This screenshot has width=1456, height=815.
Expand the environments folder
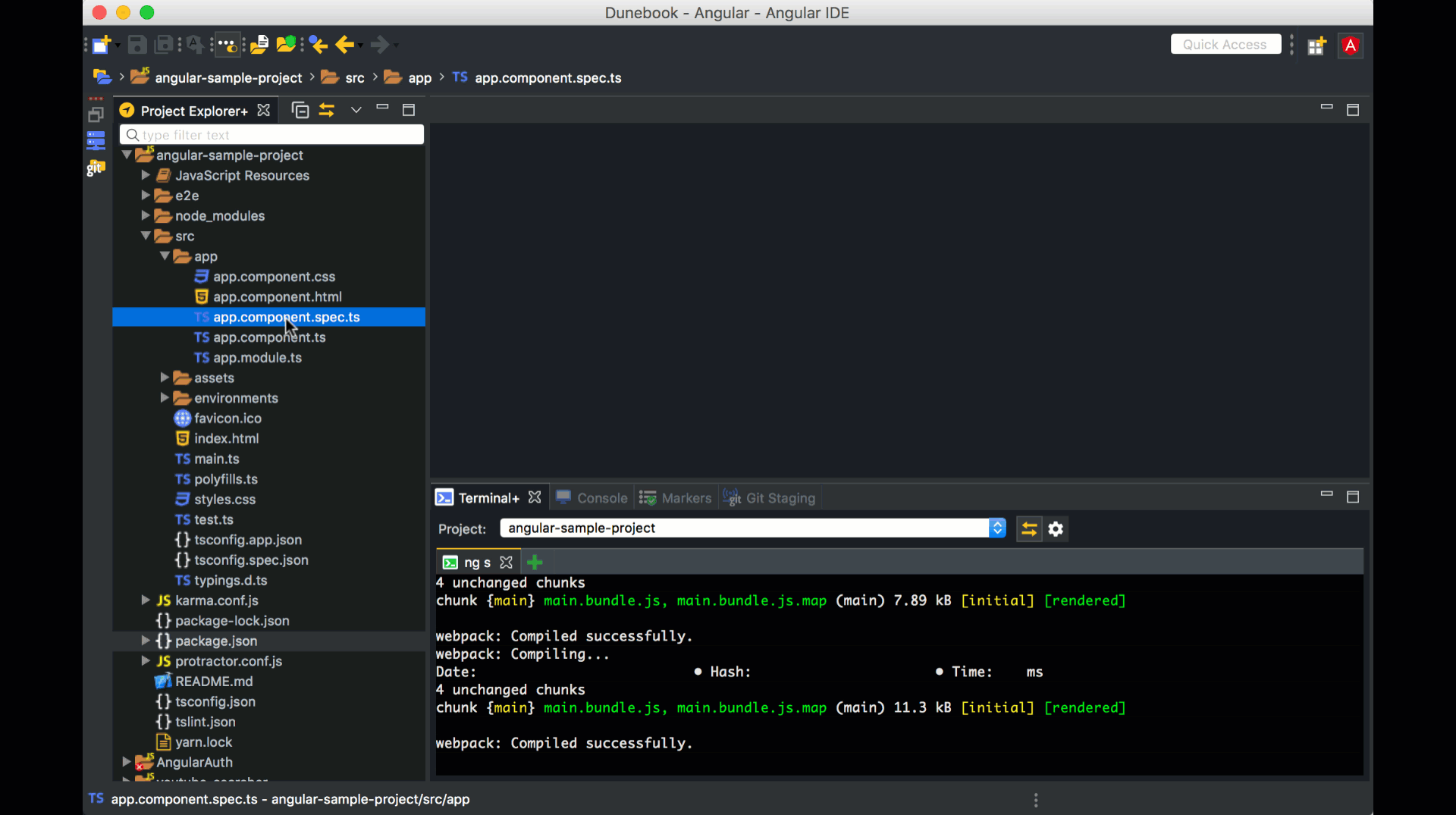[x=165, y=398]
